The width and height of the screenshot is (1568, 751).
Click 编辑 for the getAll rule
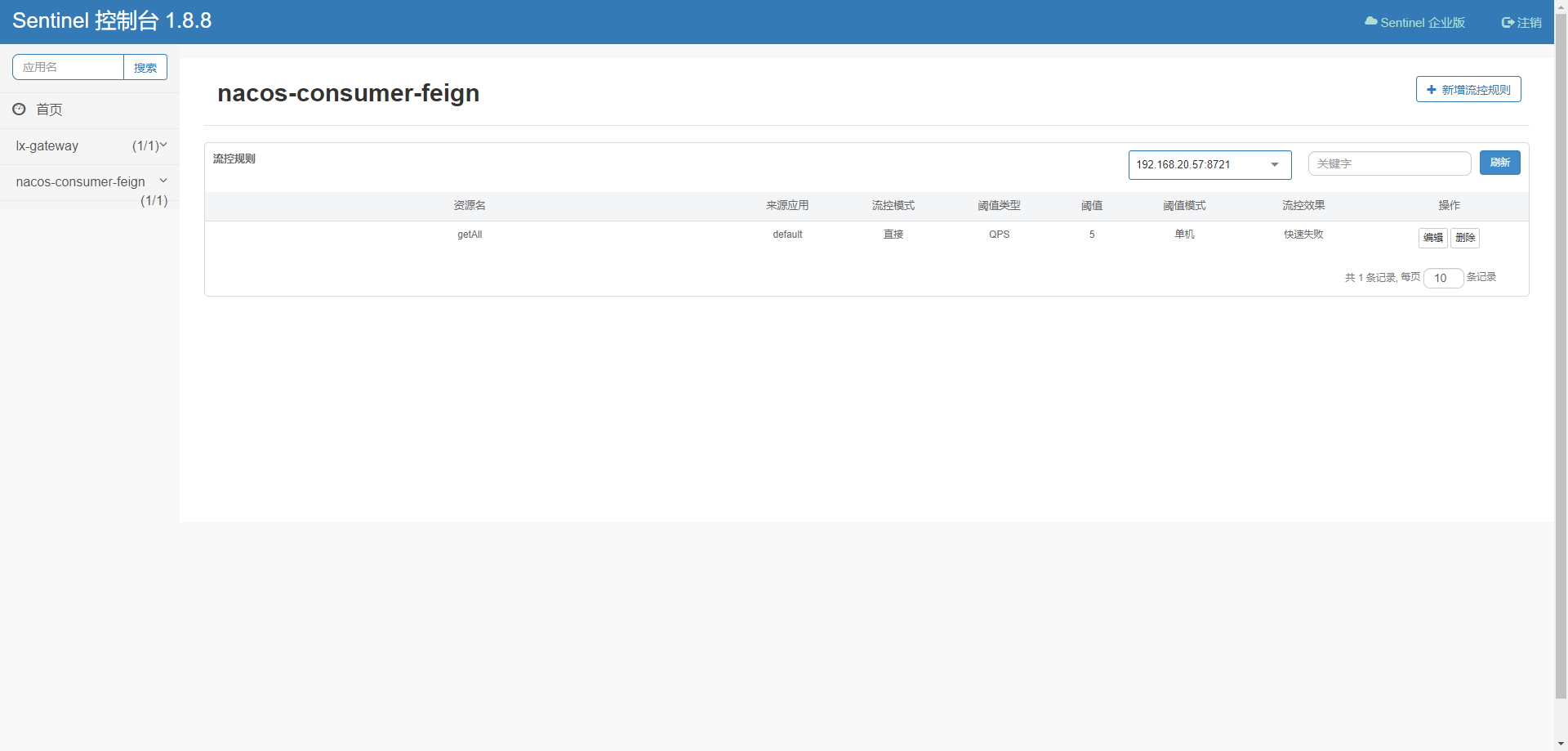pyautogui.click(x=1432, y=238)
